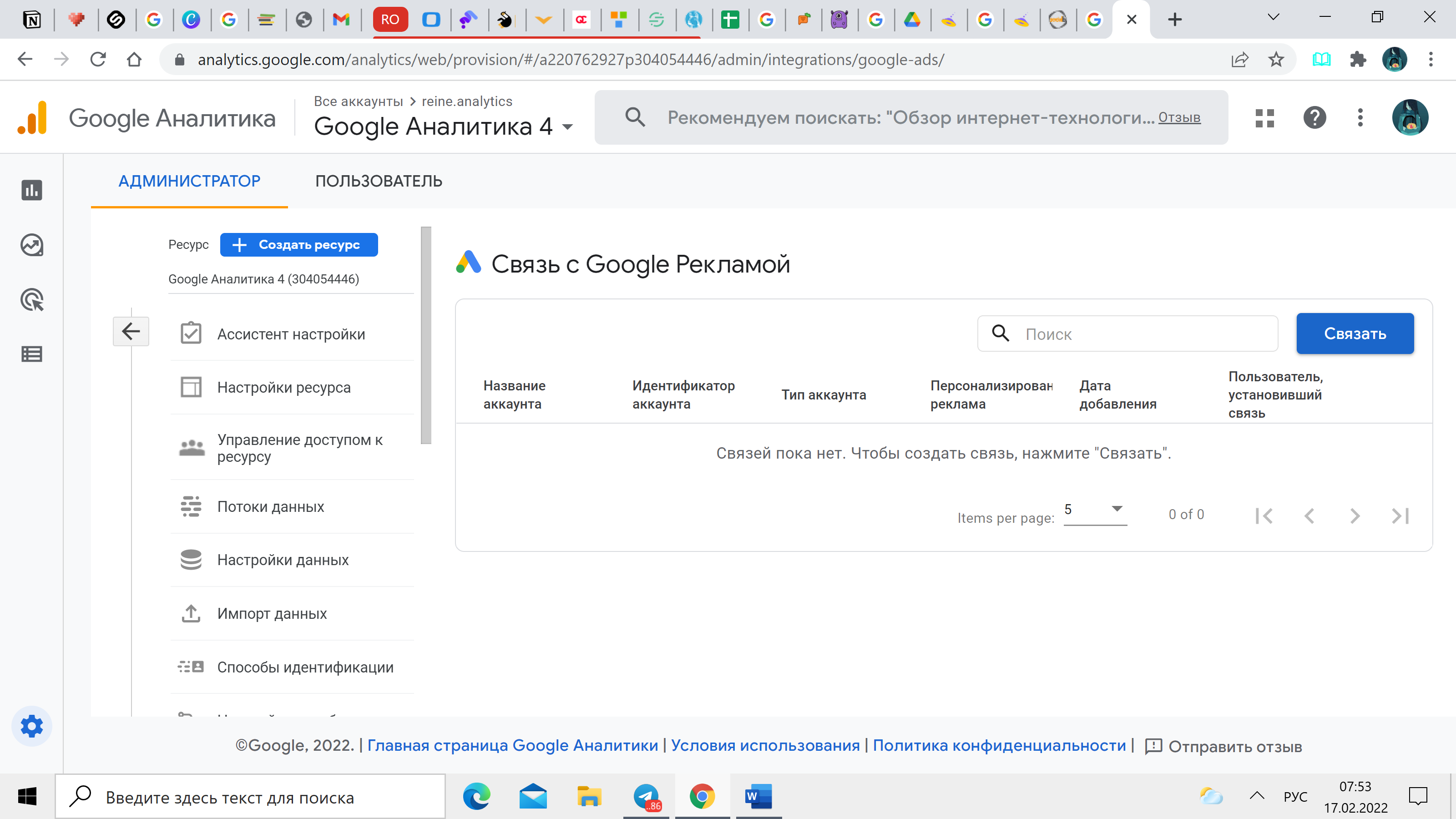Screen dimensions: 1456x819
Task: Open Политика конфиденциальности link
Action: click(999, 746)
